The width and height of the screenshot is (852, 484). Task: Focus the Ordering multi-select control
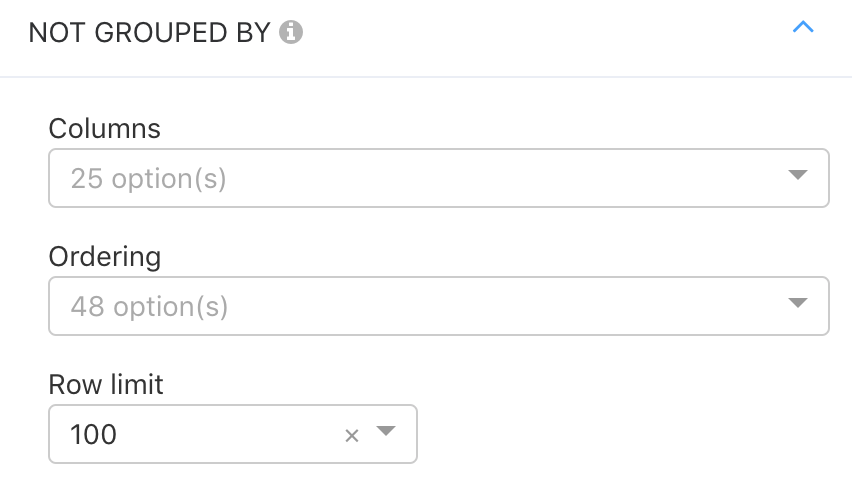pos(438,306)
